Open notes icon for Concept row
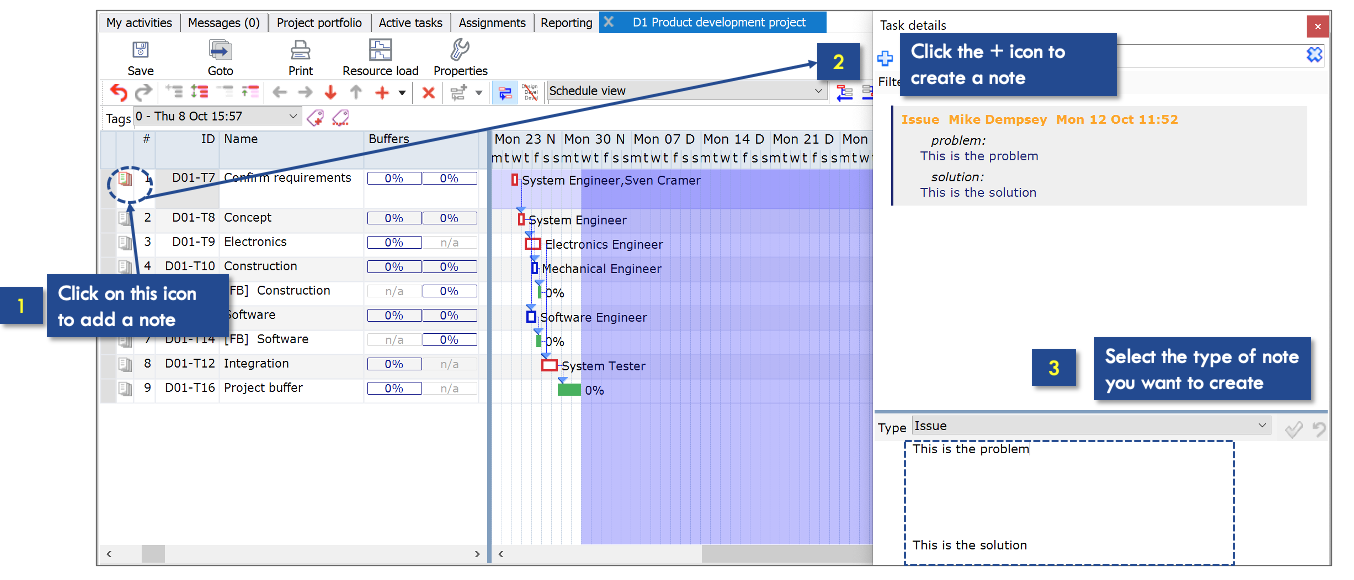The height and width of the screenshot is (580, 1354). click(x=125, y=218)
